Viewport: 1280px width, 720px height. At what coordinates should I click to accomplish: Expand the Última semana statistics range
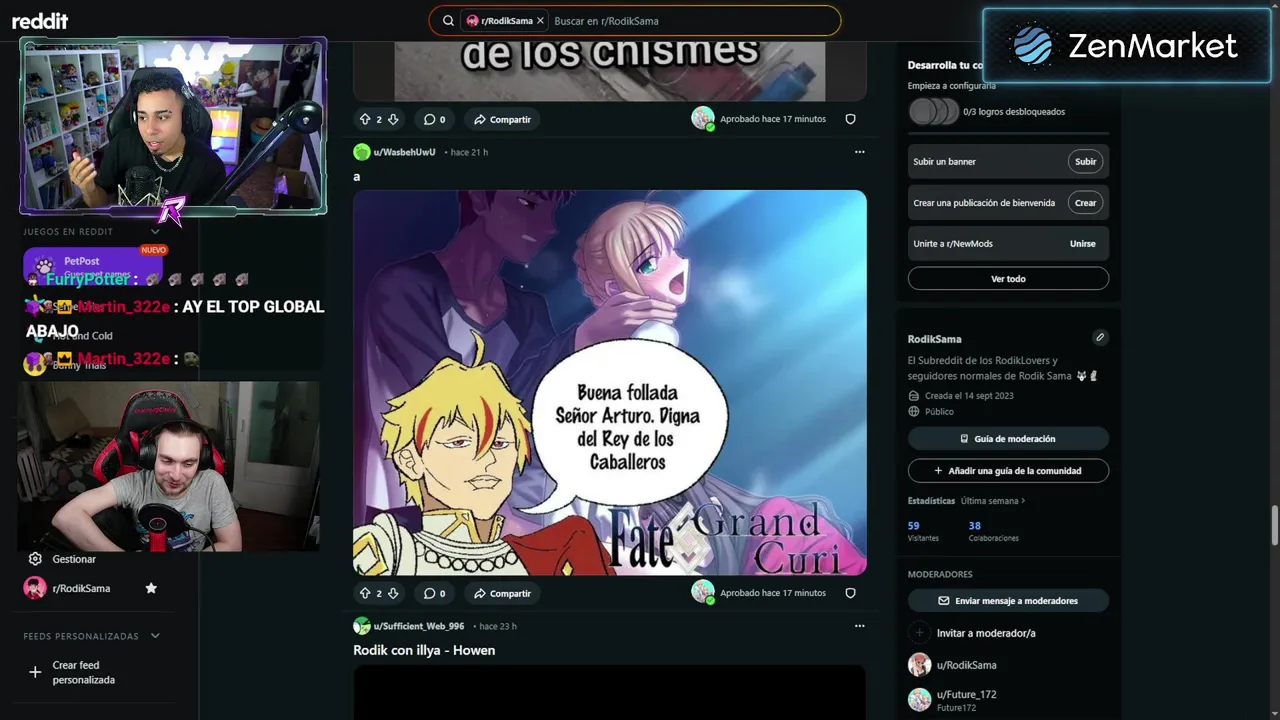pyautogui.click(x=993, y=501)
